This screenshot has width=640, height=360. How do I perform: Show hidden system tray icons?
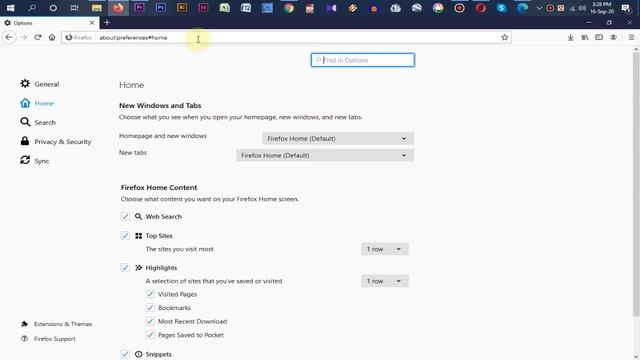(x=539, y=8)
